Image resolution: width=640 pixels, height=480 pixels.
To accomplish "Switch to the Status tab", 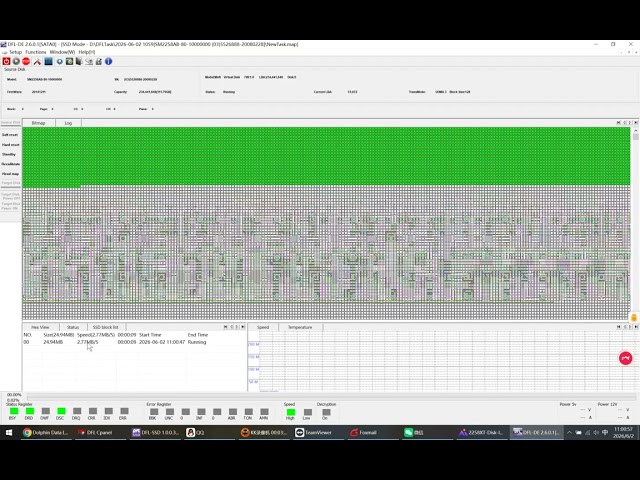I will 73,327.
